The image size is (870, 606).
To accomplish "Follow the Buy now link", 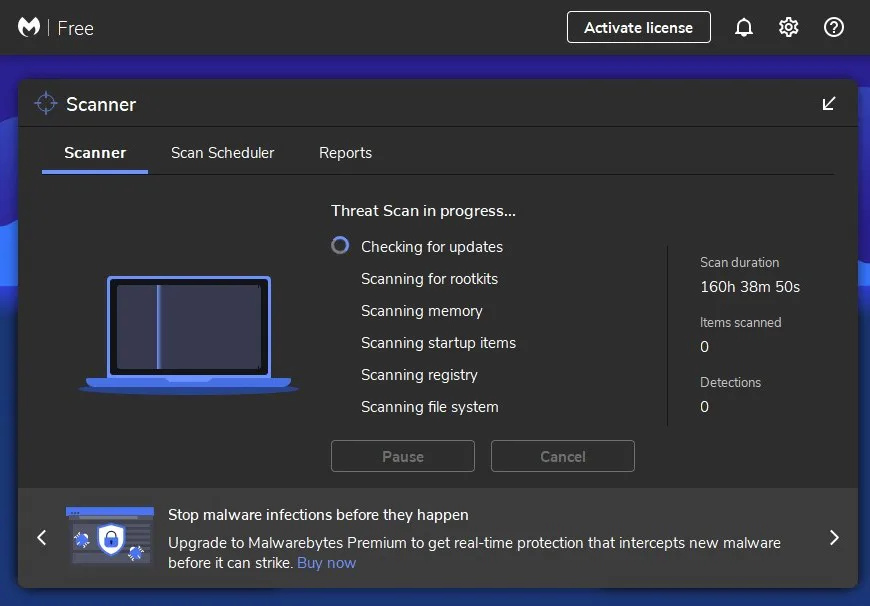I will click(326, 563).
